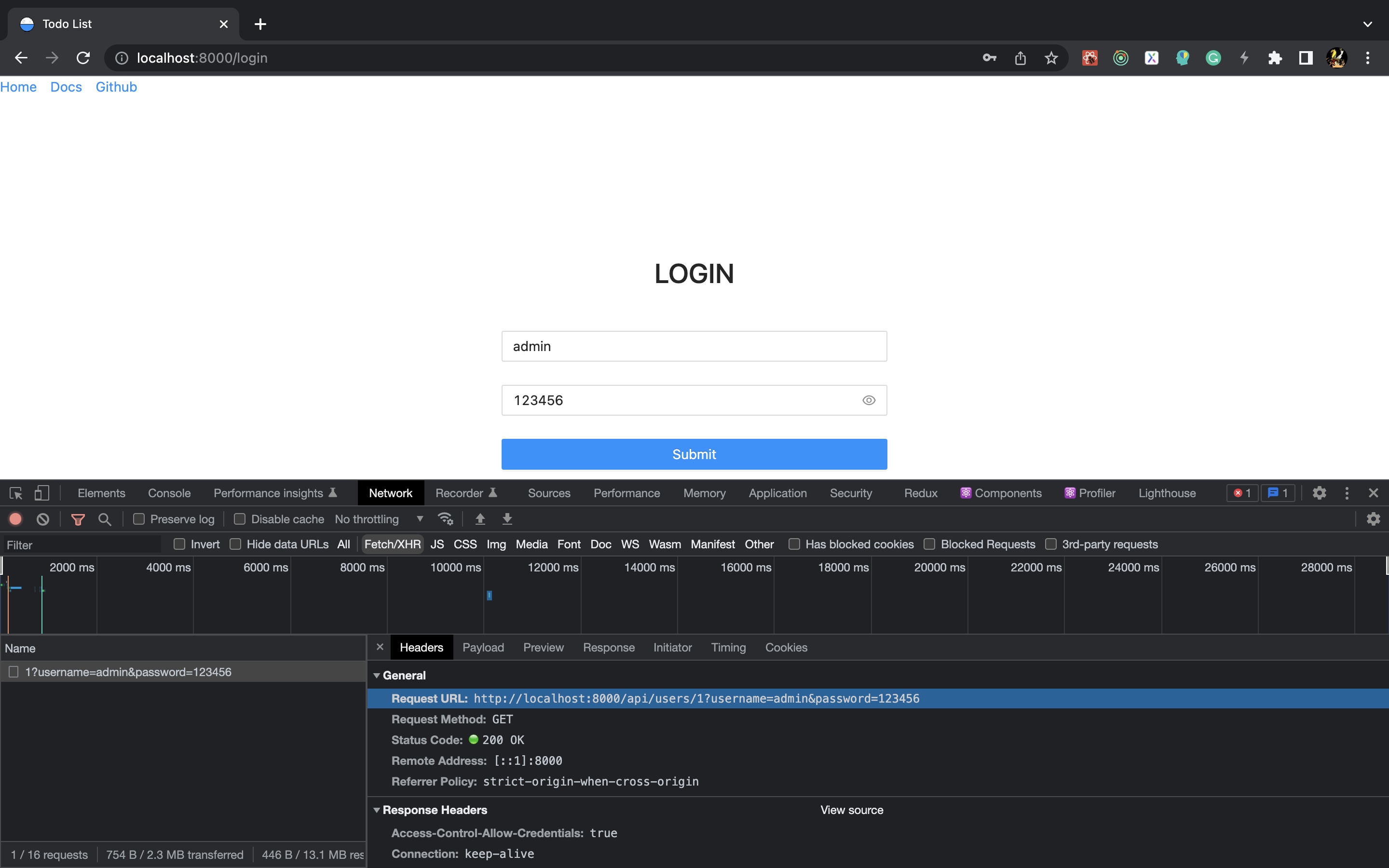Click the funnel filter icon
This screenshot has width=1389, height=868.
(78, 519)
